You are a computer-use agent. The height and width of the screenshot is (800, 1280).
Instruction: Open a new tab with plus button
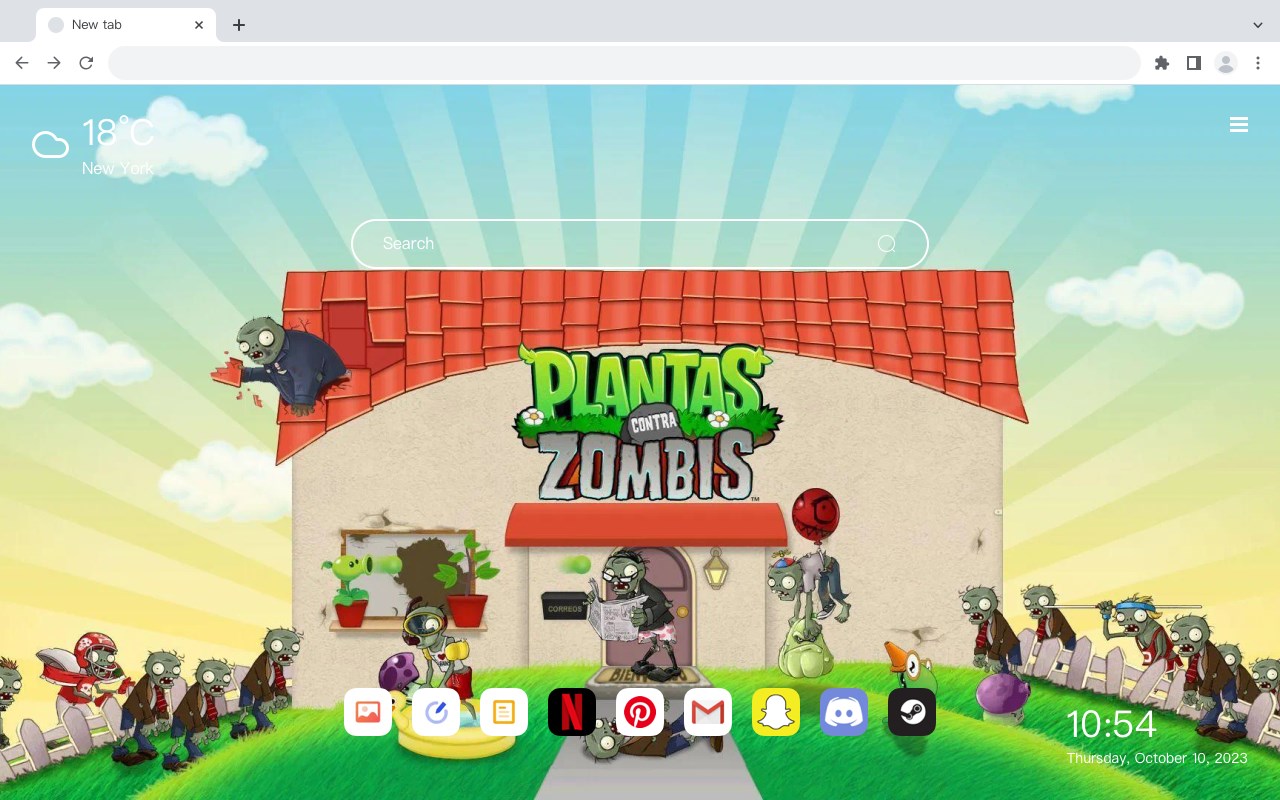tap(239, 25)
